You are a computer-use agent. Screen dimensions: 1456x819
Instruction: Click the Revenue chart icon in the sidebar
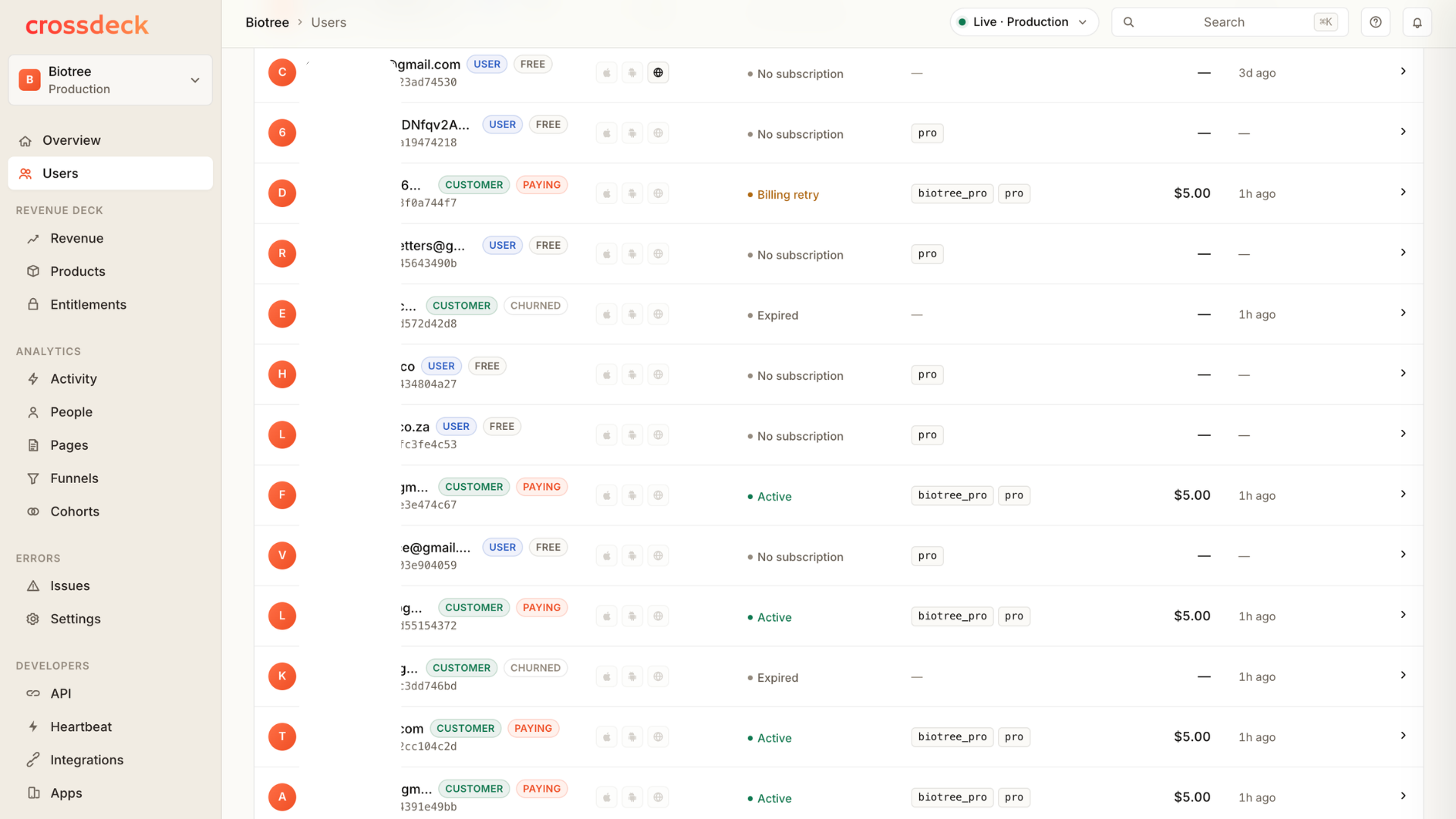[x=33, y=239]
